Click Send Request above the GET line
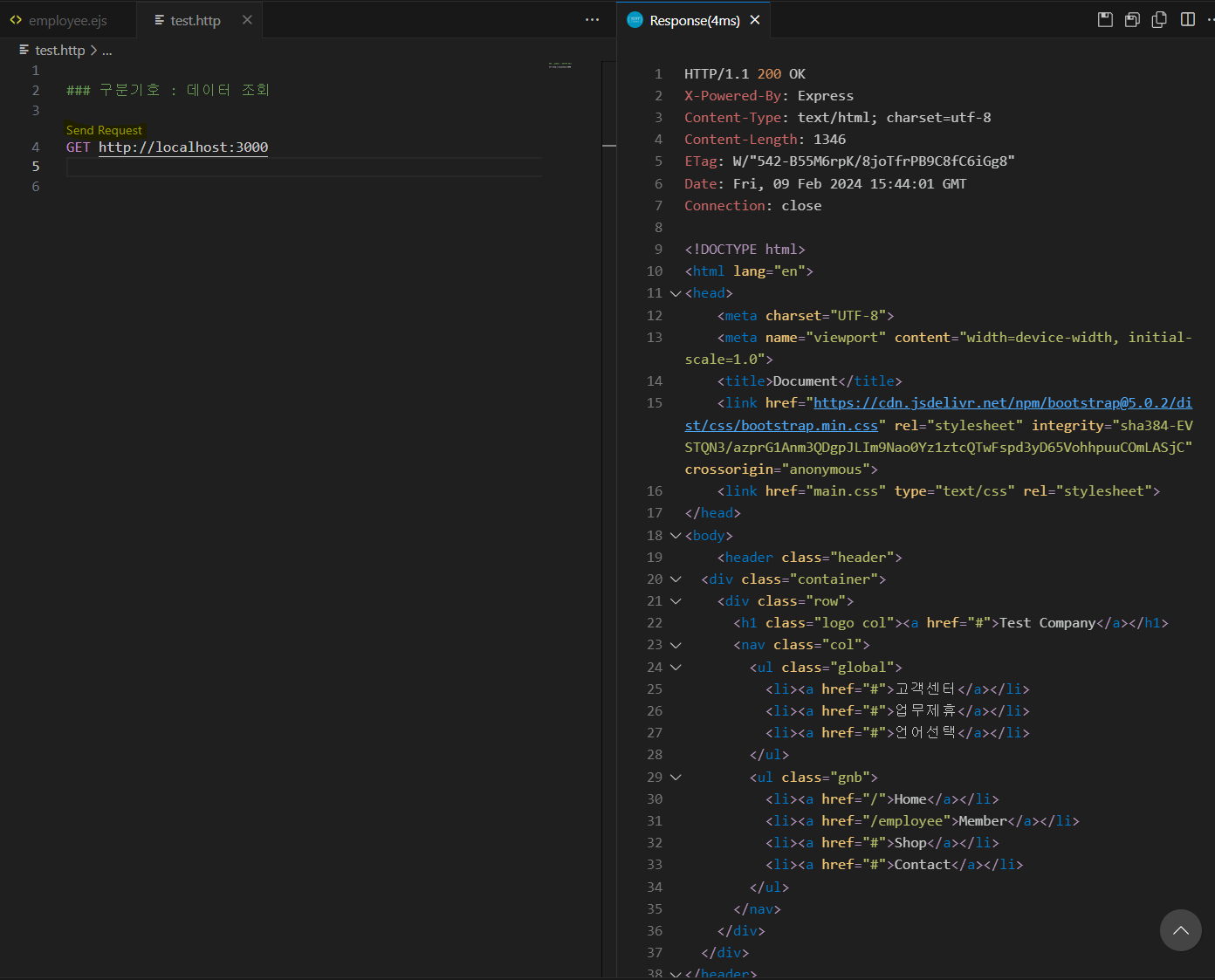 [x=104, y=130]
